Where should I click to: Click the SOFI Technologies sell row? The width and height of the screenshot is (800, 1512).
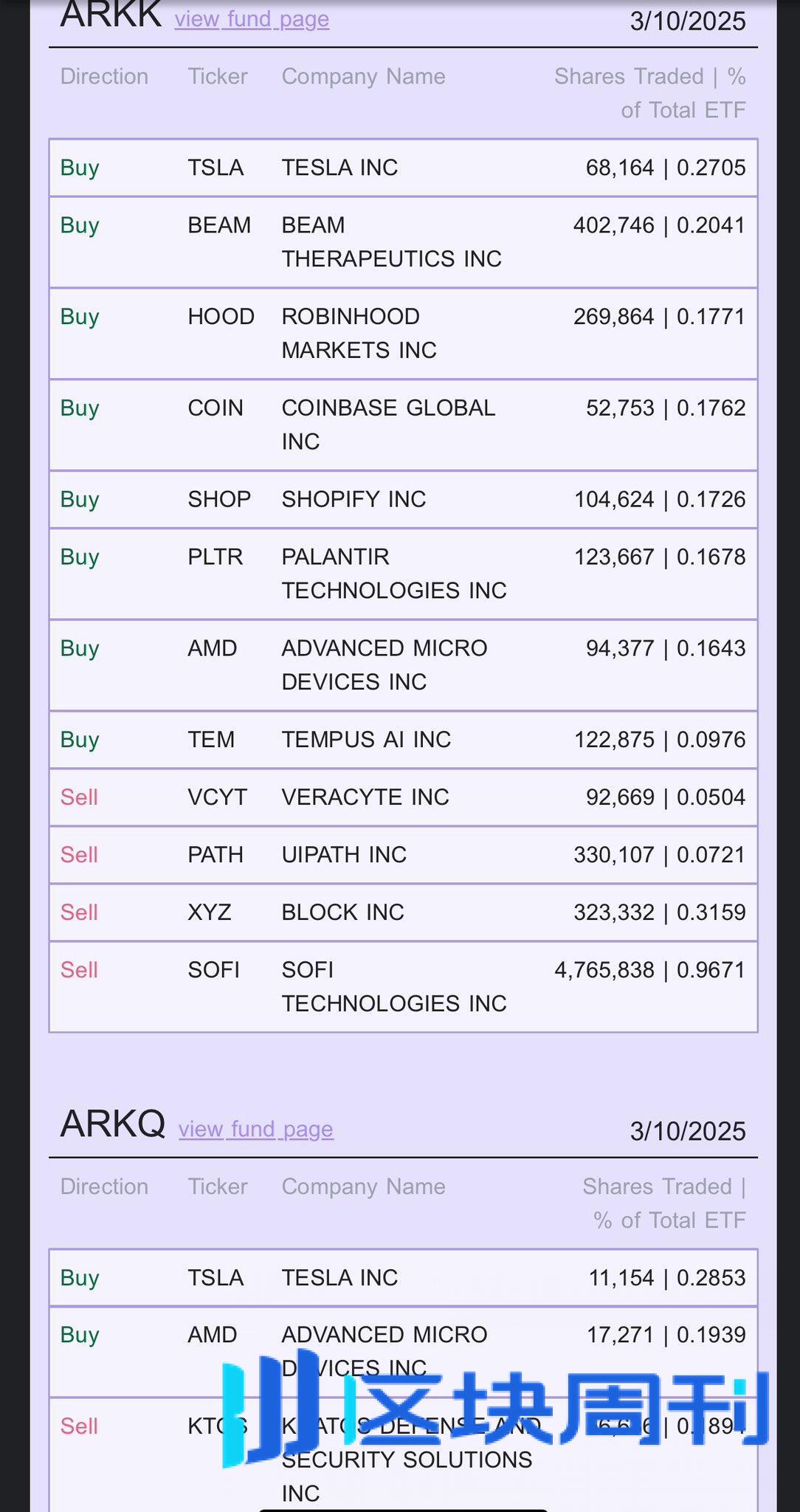(x=403, y=987)
